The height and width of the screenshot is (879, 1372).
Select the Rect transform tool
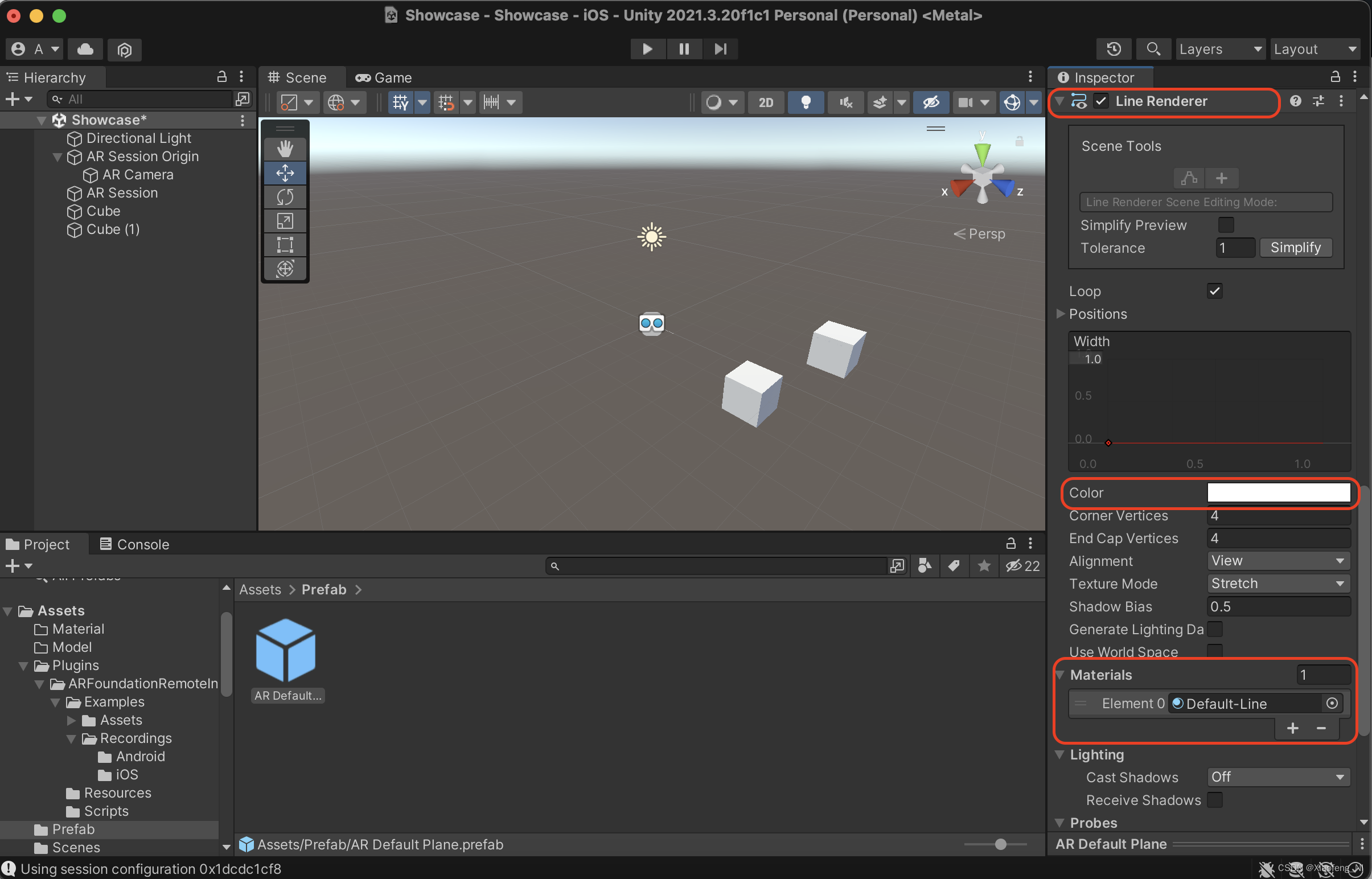coord(285,244)
